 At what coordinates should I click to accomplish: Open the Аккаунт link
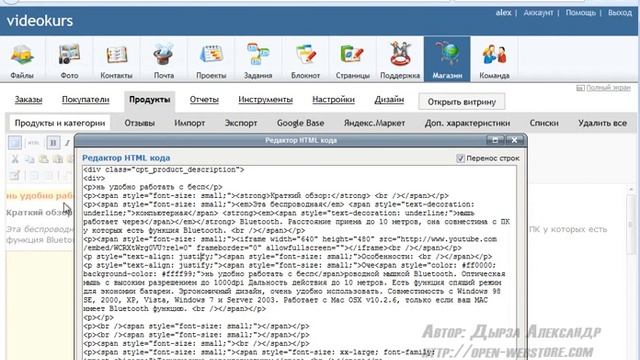point(538,13)
